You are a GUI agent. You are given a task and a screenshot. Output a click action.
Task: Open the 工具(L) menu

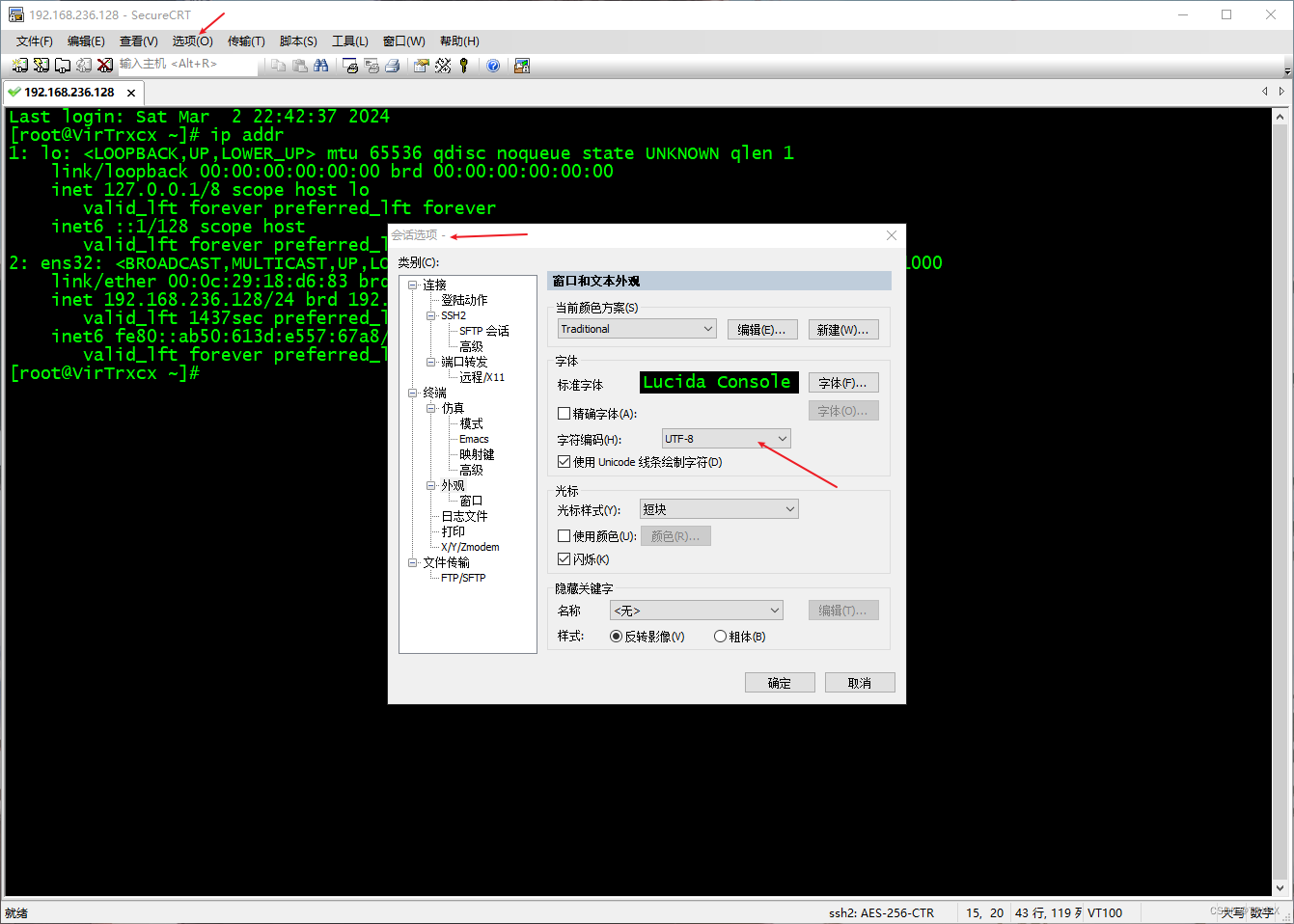coord(350,41)
